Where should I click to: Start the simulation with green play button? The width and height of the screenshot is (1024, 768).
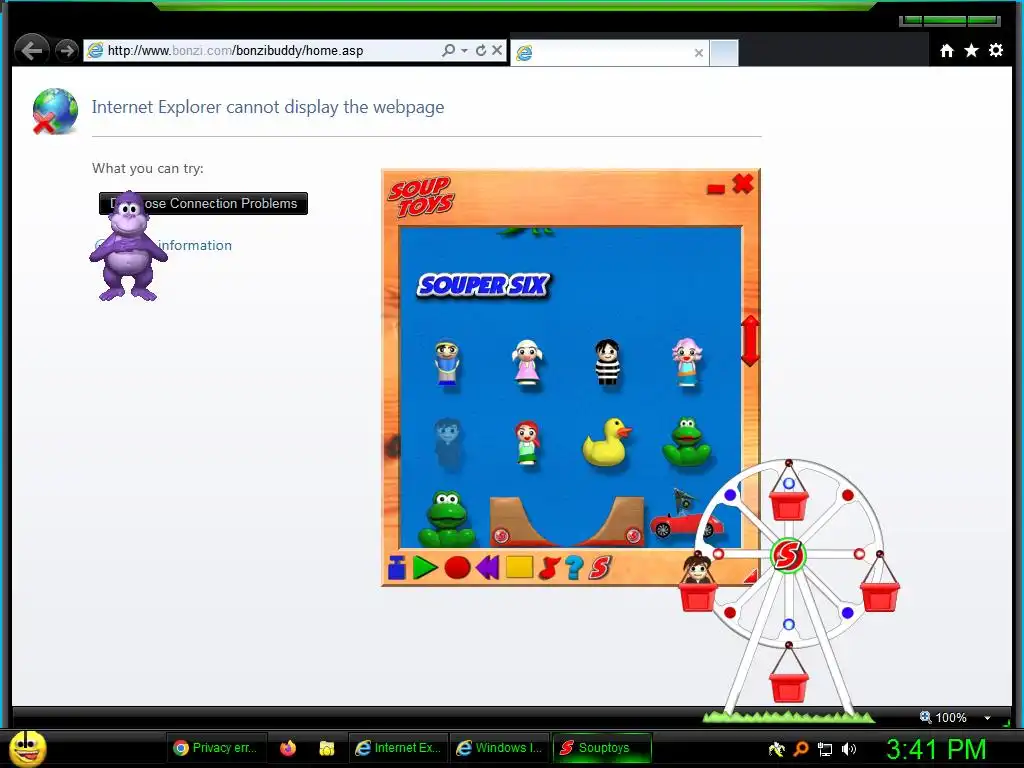425,568
